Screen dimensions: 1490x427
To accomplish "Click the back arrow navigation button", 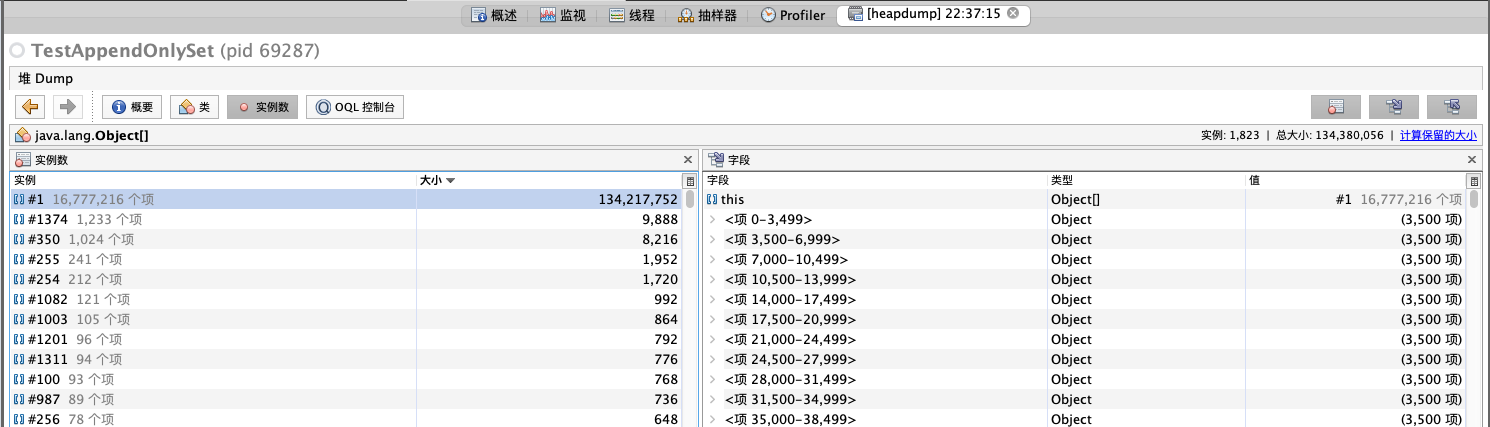I will coord(31,107).
